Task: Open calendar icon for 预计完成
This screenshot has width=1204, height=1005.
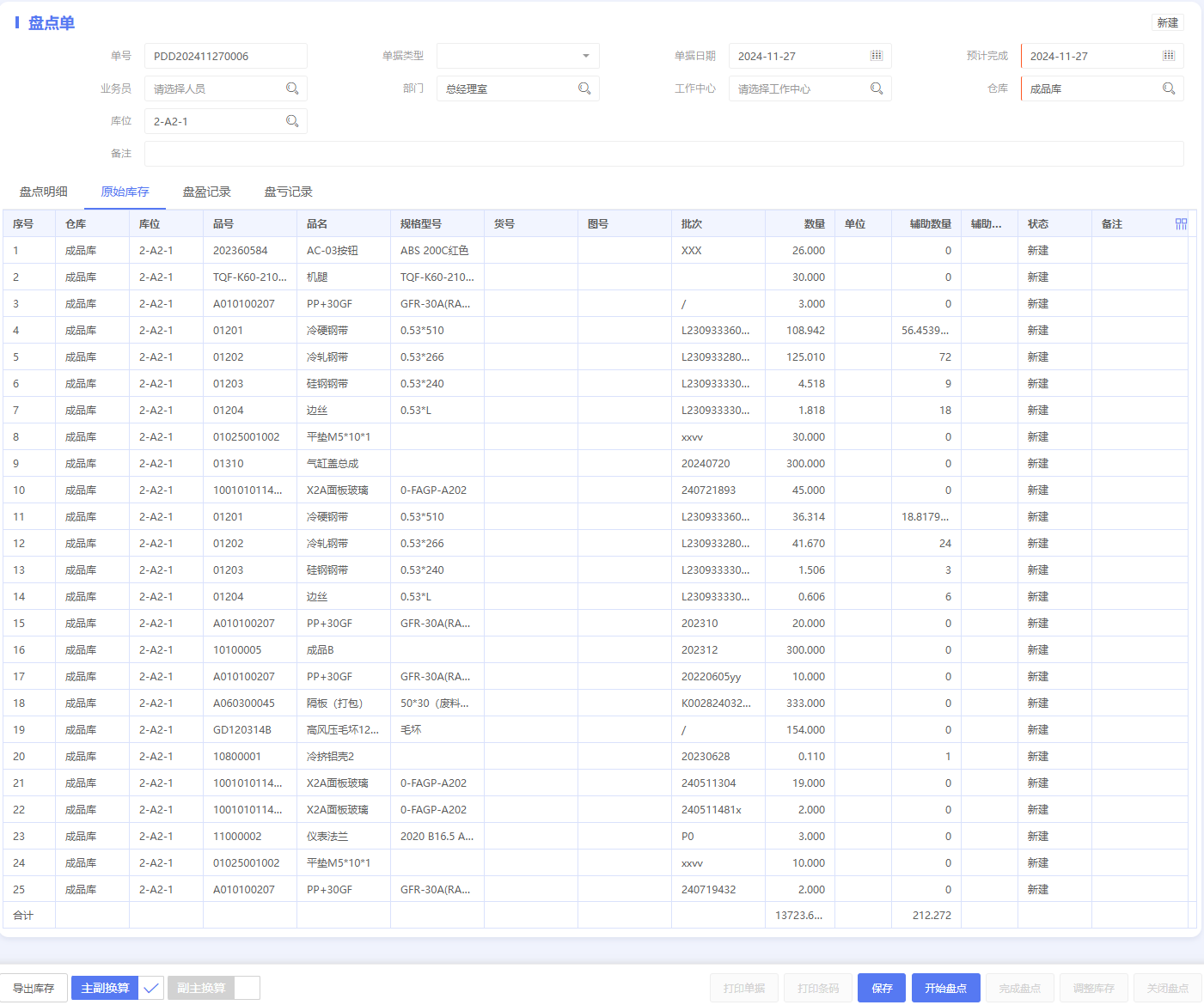Action: click(1169, 56)
